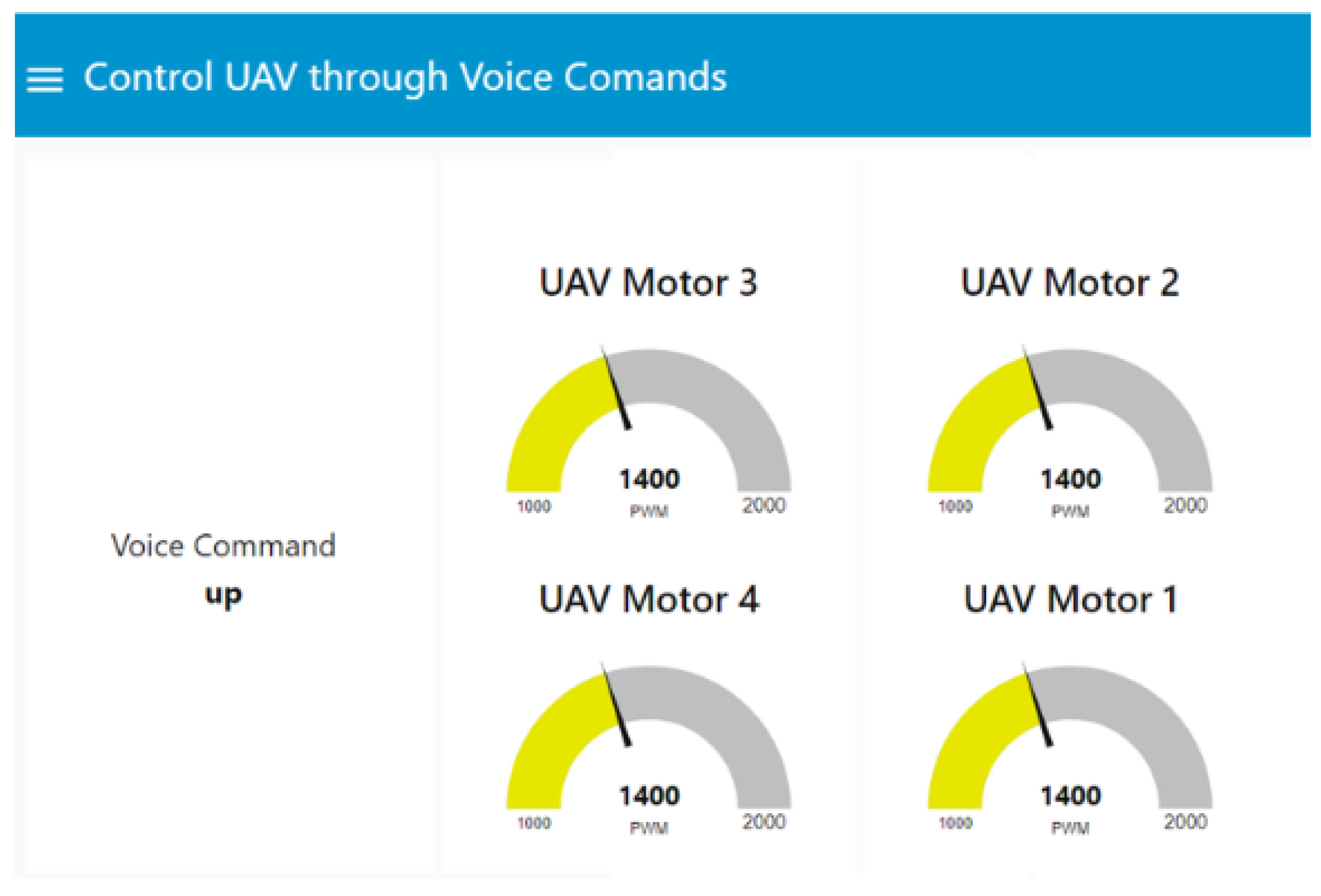Click the 2000 max label of Motor 3
1321x896 pixels.
point(763,506)
